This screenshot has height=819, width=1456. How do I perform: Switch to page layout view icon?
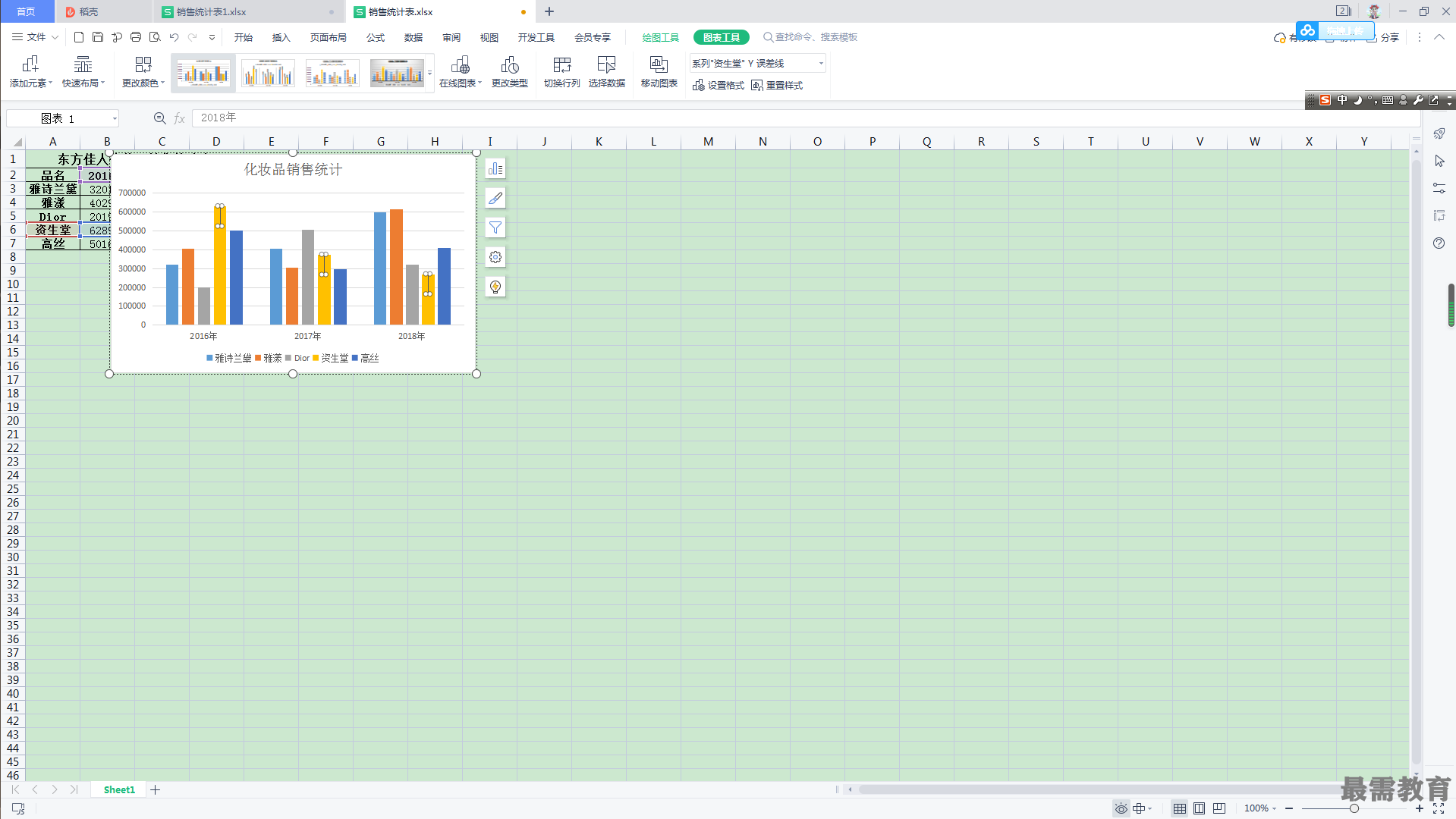click(1200, 808)
